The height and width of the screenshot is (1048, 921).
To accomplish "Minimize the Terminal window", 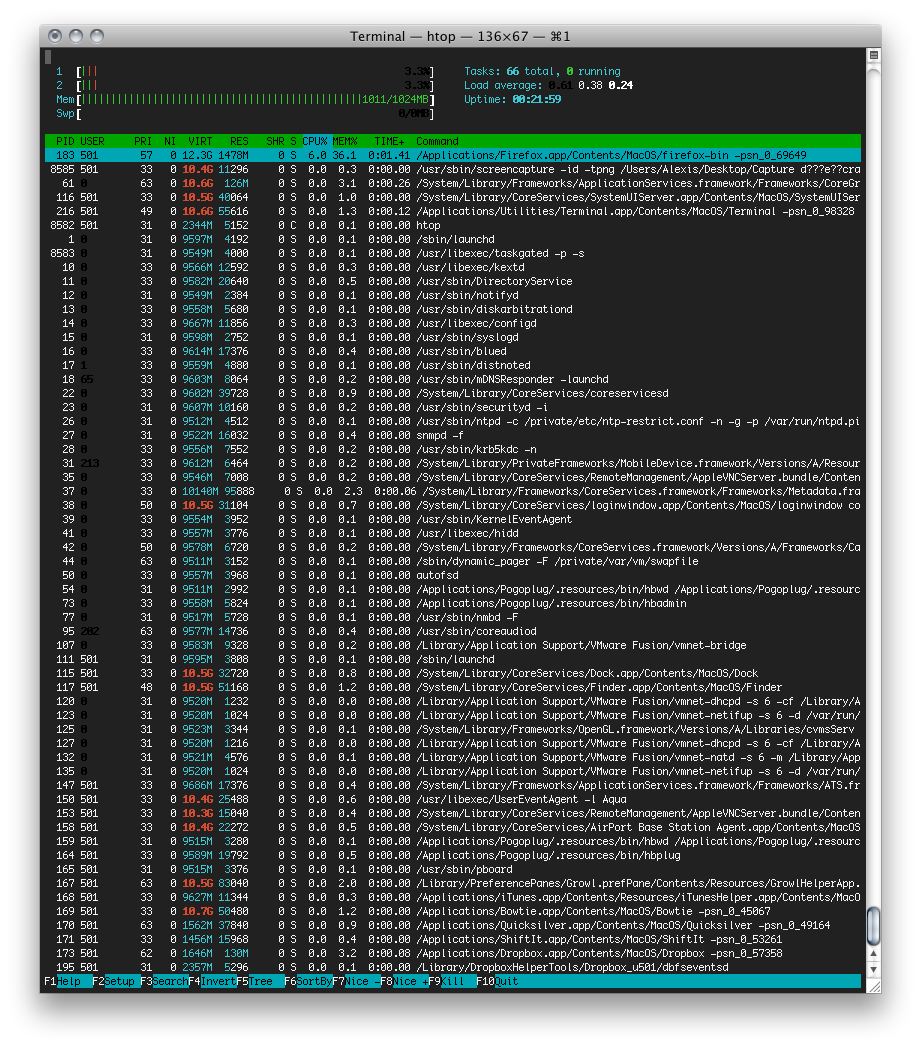I will pos(76,36).
